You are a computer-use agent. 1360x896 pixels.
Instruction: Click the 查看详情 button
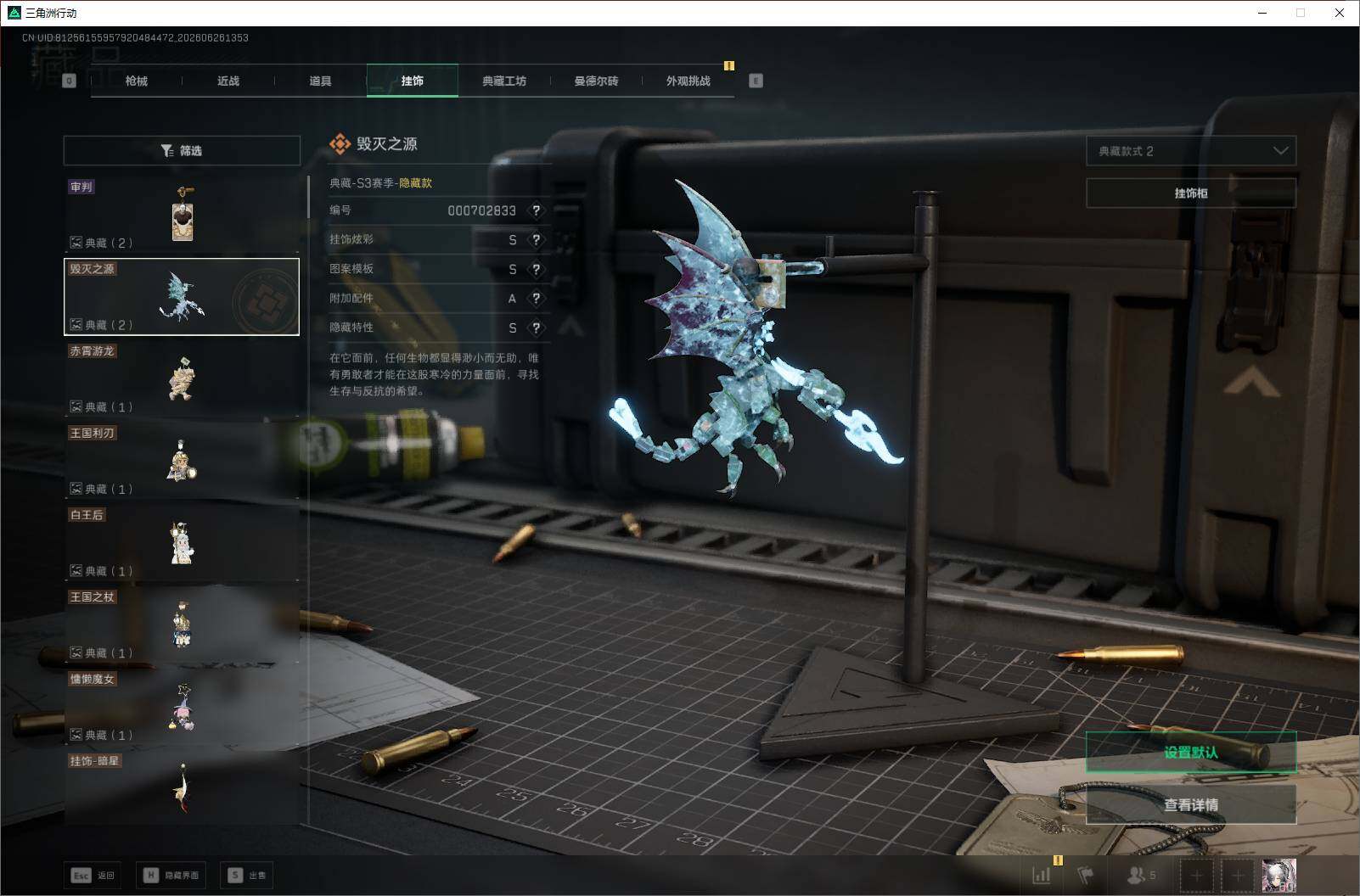click(1191, 804)
